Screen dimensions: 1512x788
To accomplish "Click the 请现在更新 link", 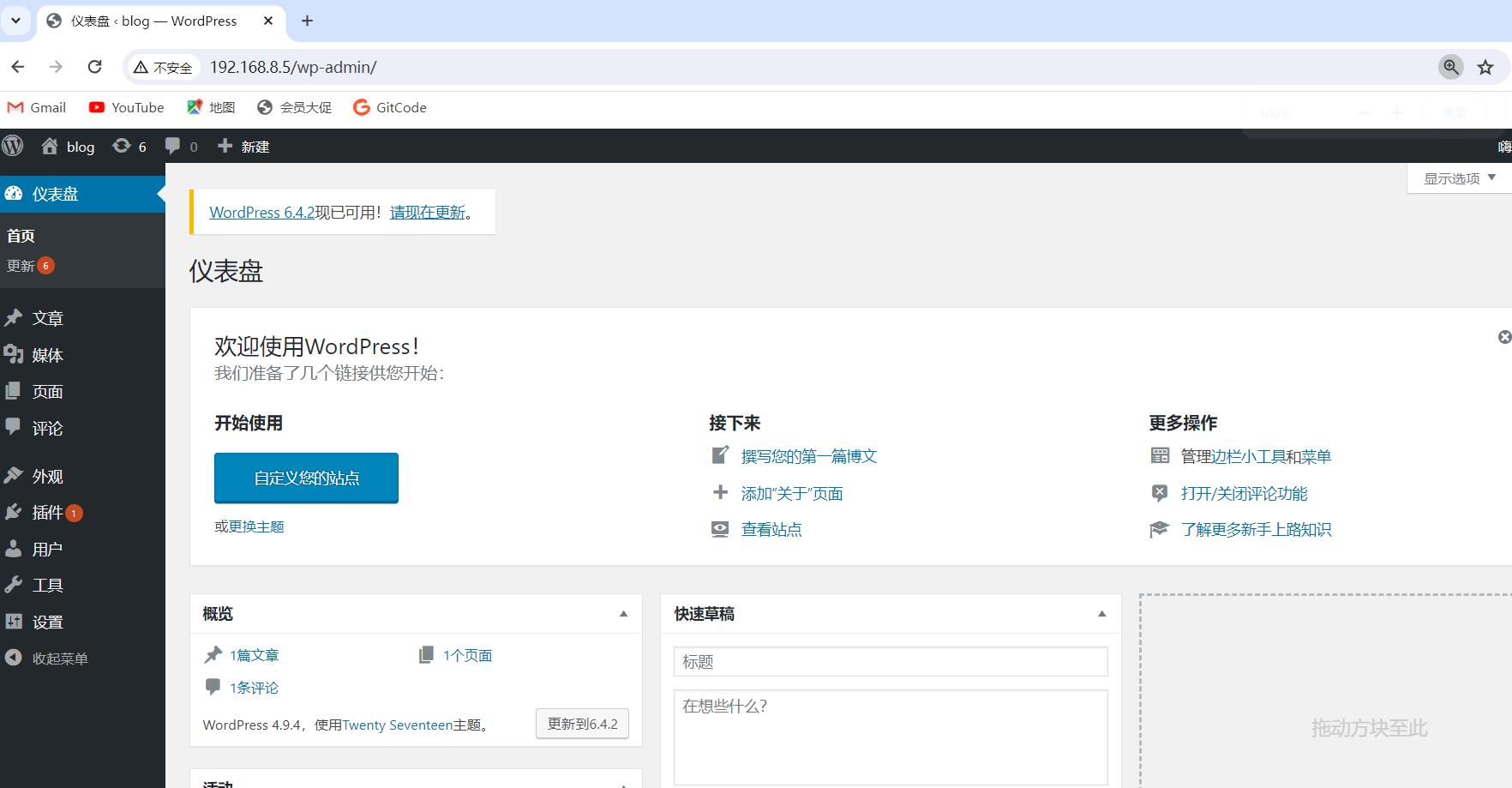I will (428, 212).
